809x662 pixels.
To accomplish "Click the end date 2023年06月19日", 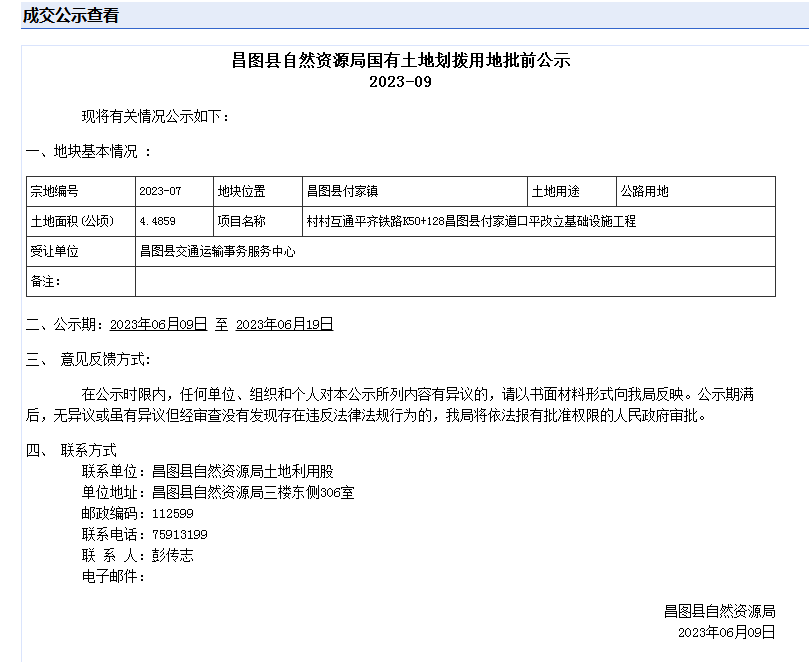I will (284, 325).
